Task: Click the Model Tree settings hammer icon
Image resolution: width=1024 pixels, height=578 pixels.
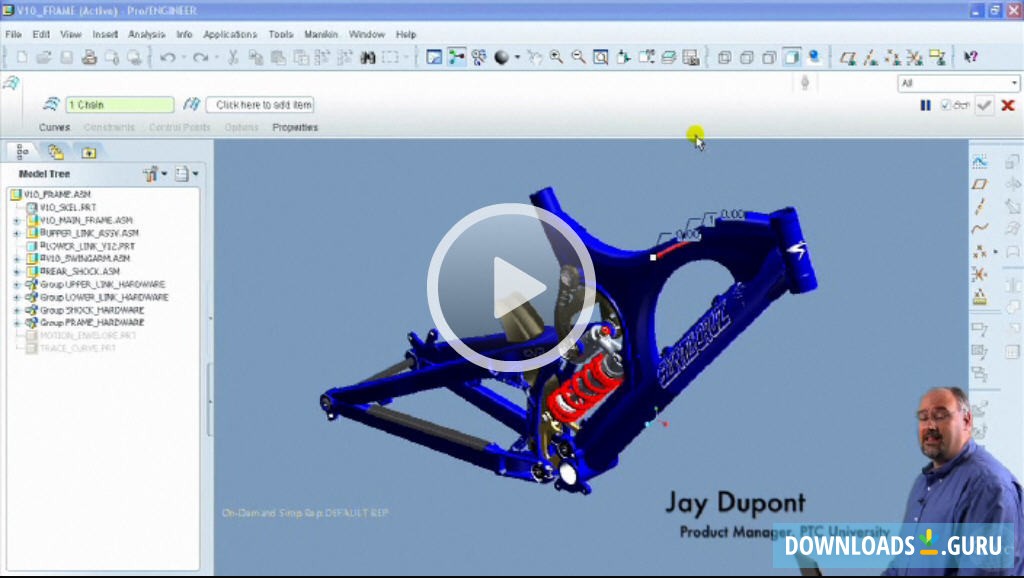Action: (151, 174)
